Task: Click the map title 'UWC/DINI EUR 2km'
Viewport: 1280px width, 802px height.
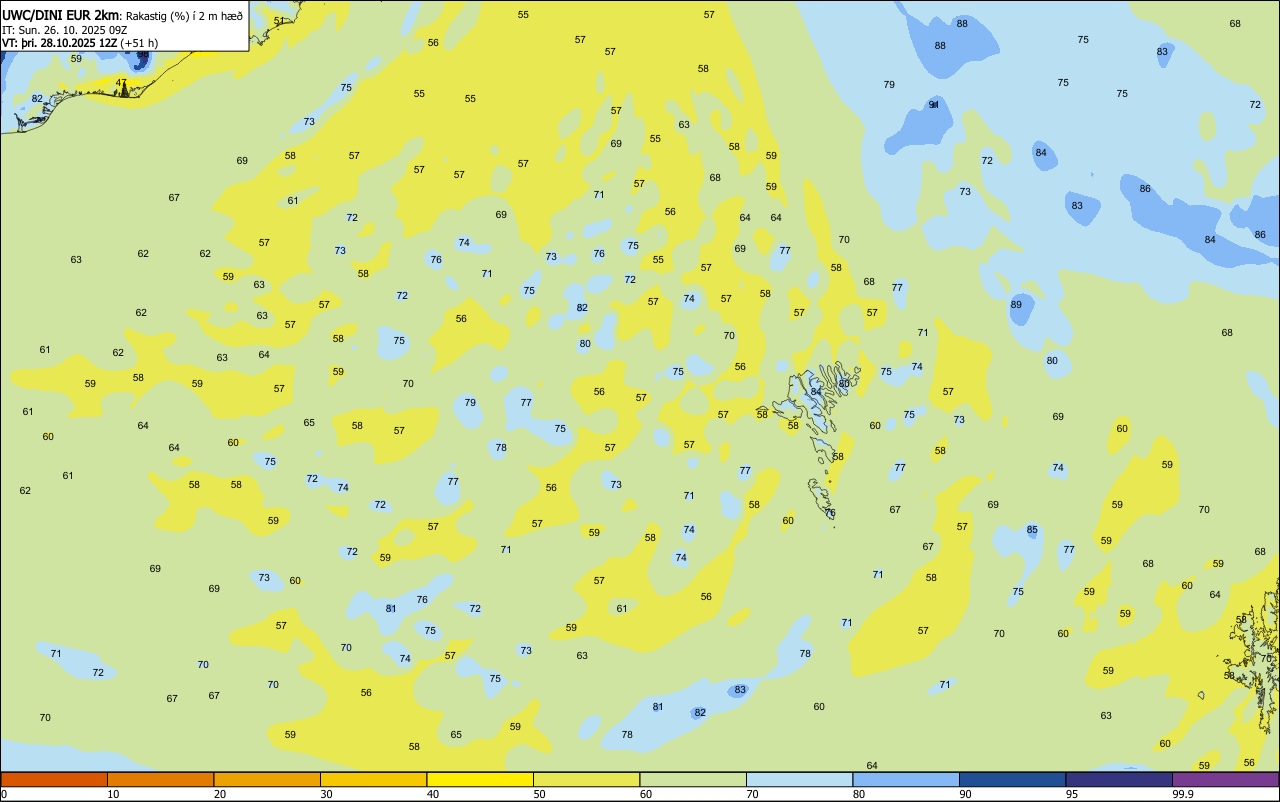Action: coord(62,15)
